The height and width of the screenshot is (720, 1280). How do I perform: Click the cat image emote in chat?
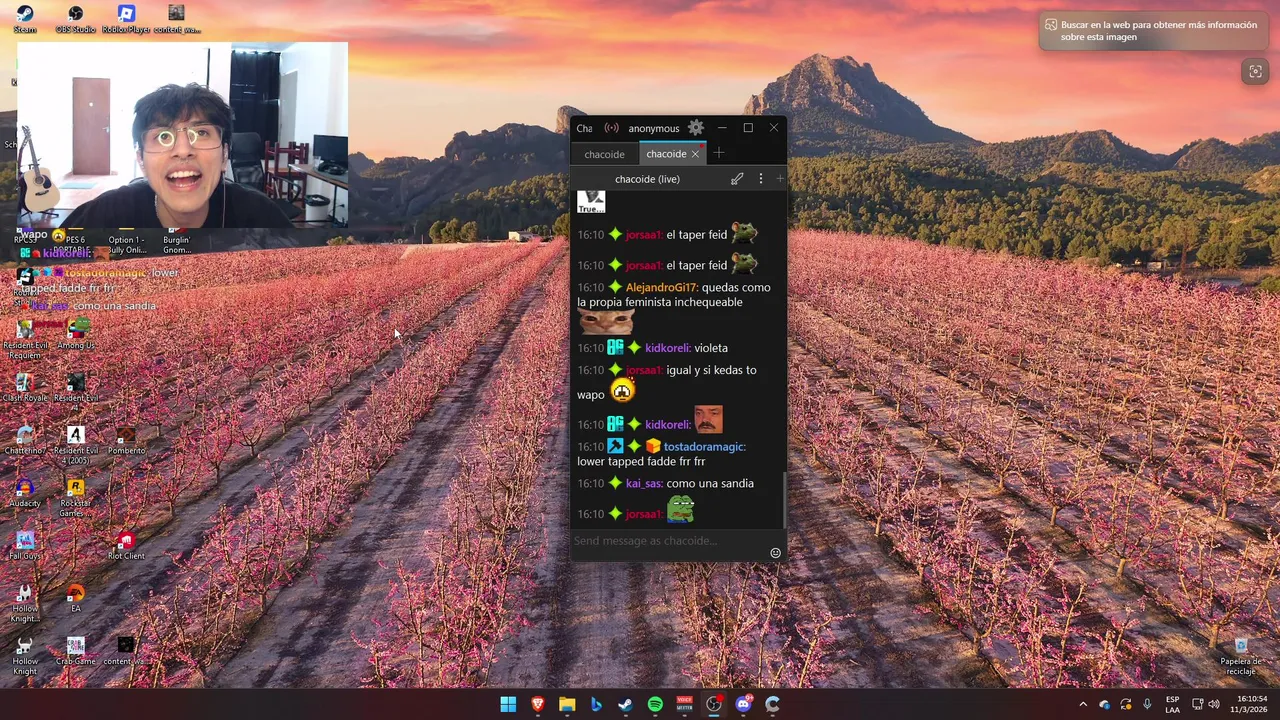click(x=606, y=322)
